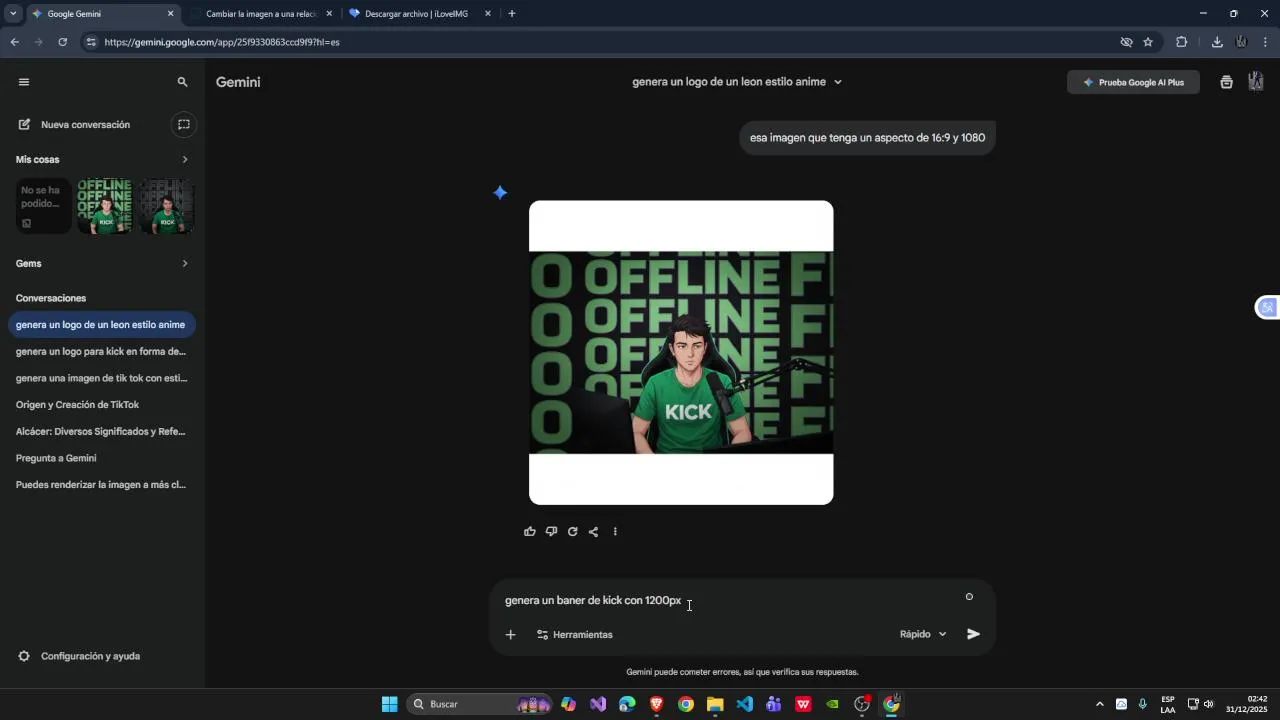Collapse the Gemini sidebar menu icon
The height and width of the screenshot is (720, 1280).
point(24,82)
